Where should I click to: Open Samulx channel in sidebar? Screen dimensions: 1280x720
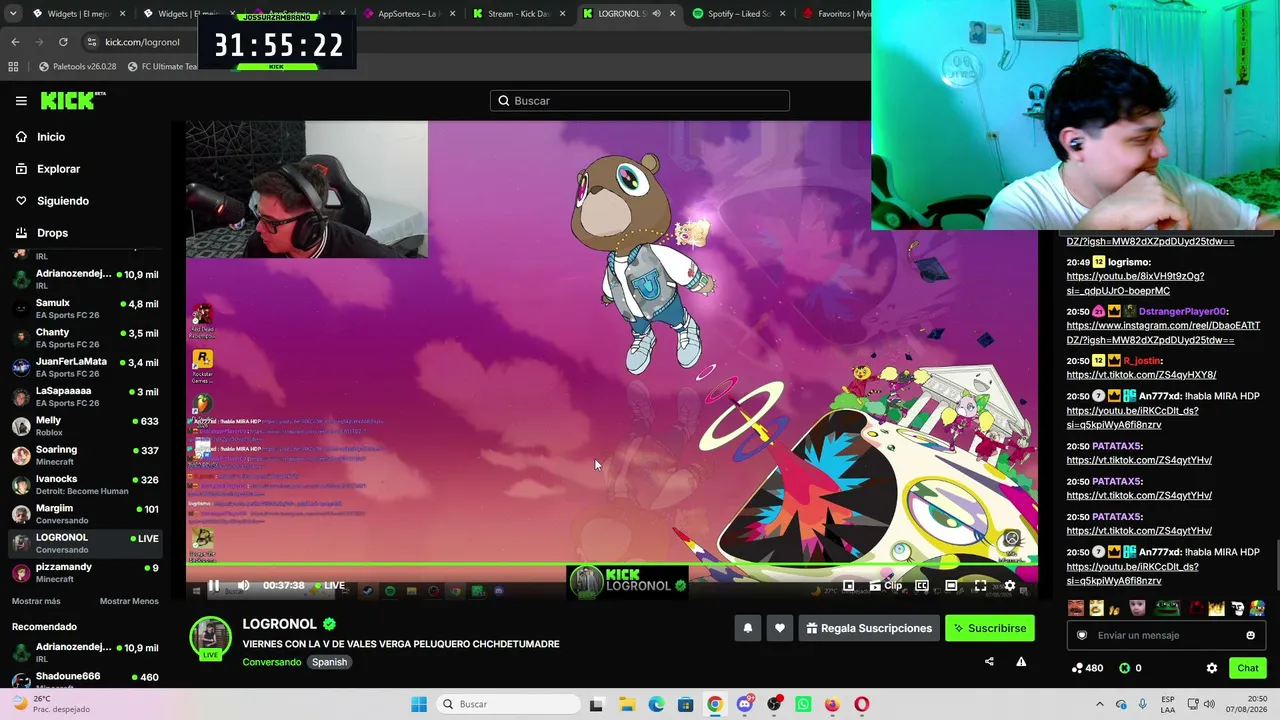pyautogui.click(x=85, y=309)
